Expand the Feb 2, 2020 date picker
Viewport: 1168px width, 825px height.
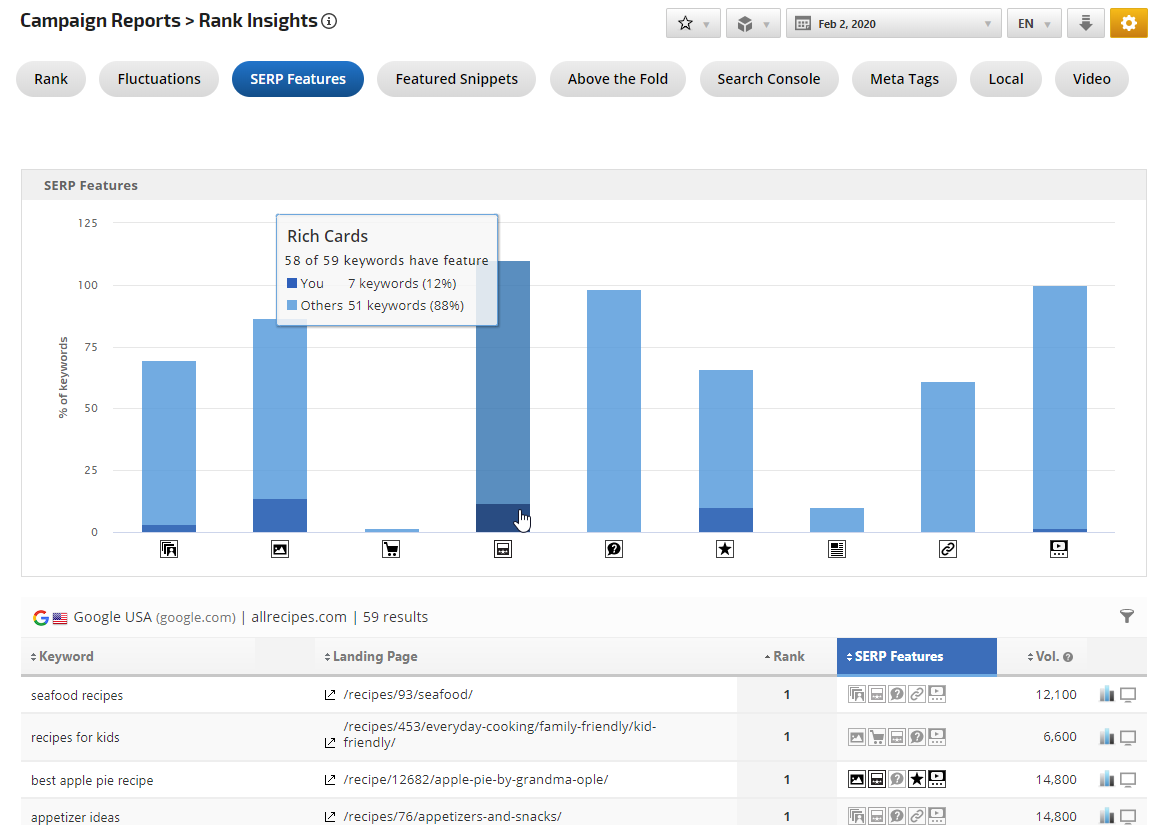pos(893,23)
